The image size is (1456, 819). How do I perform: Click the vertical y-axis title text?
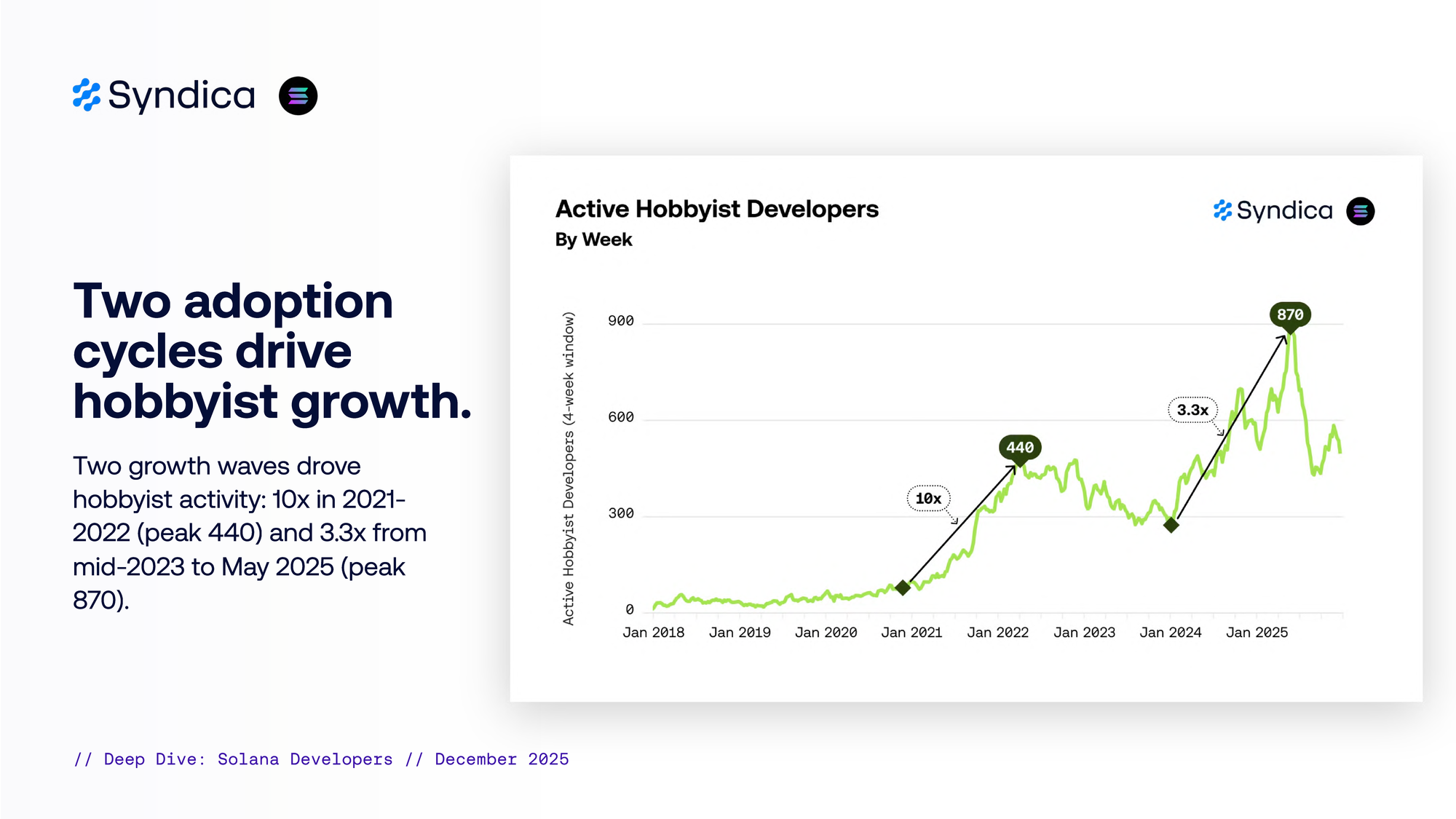(569, 468)
